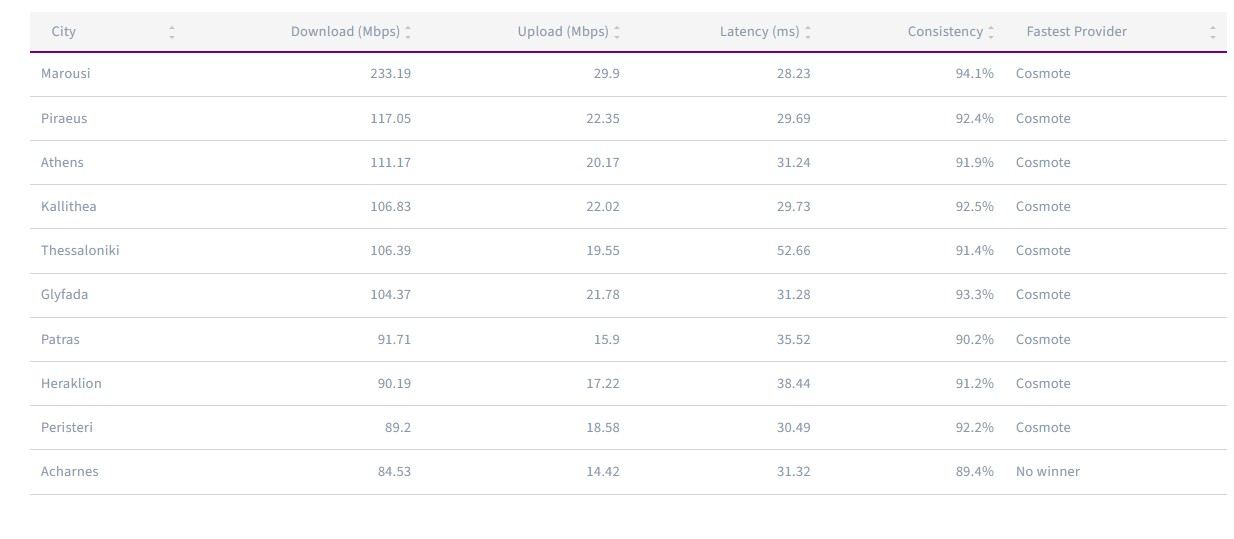Select the Heraklion table row
Image resolution: width=1234 pixels, height=539 pixels.
(x=71, y=384)
